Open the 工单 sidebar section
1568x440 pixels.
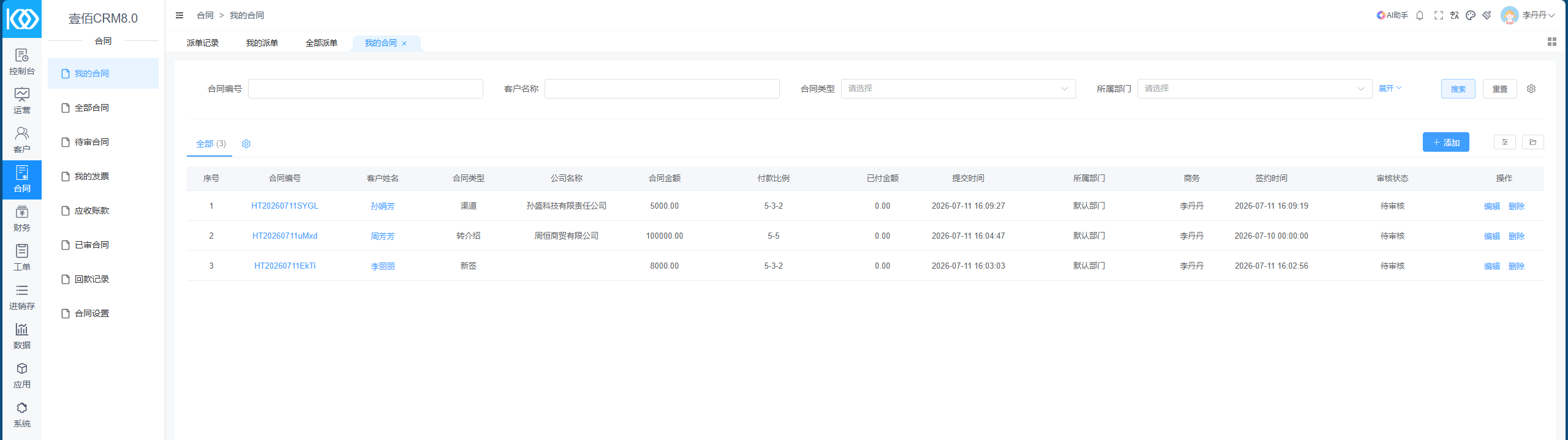click(22, 258)
